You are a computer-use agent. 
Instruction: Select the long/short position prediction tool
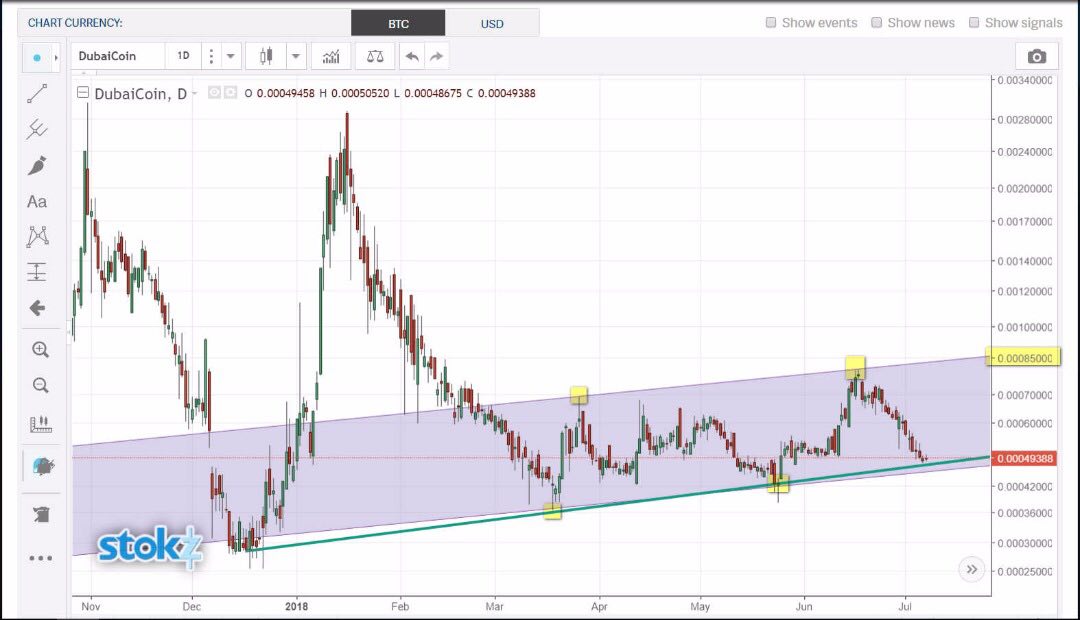click(37, 271)
